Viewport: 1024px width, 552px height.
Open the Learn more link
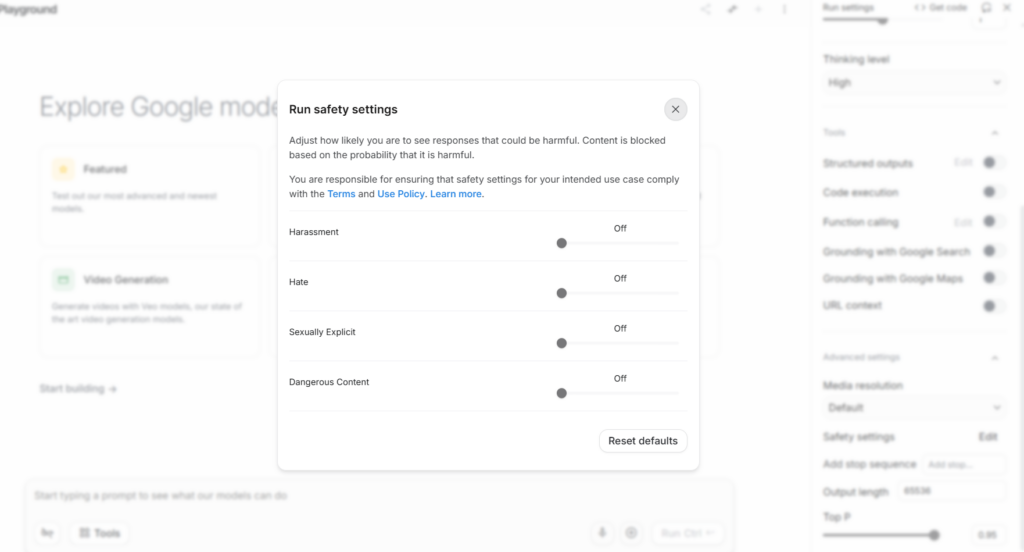(456, 194)
